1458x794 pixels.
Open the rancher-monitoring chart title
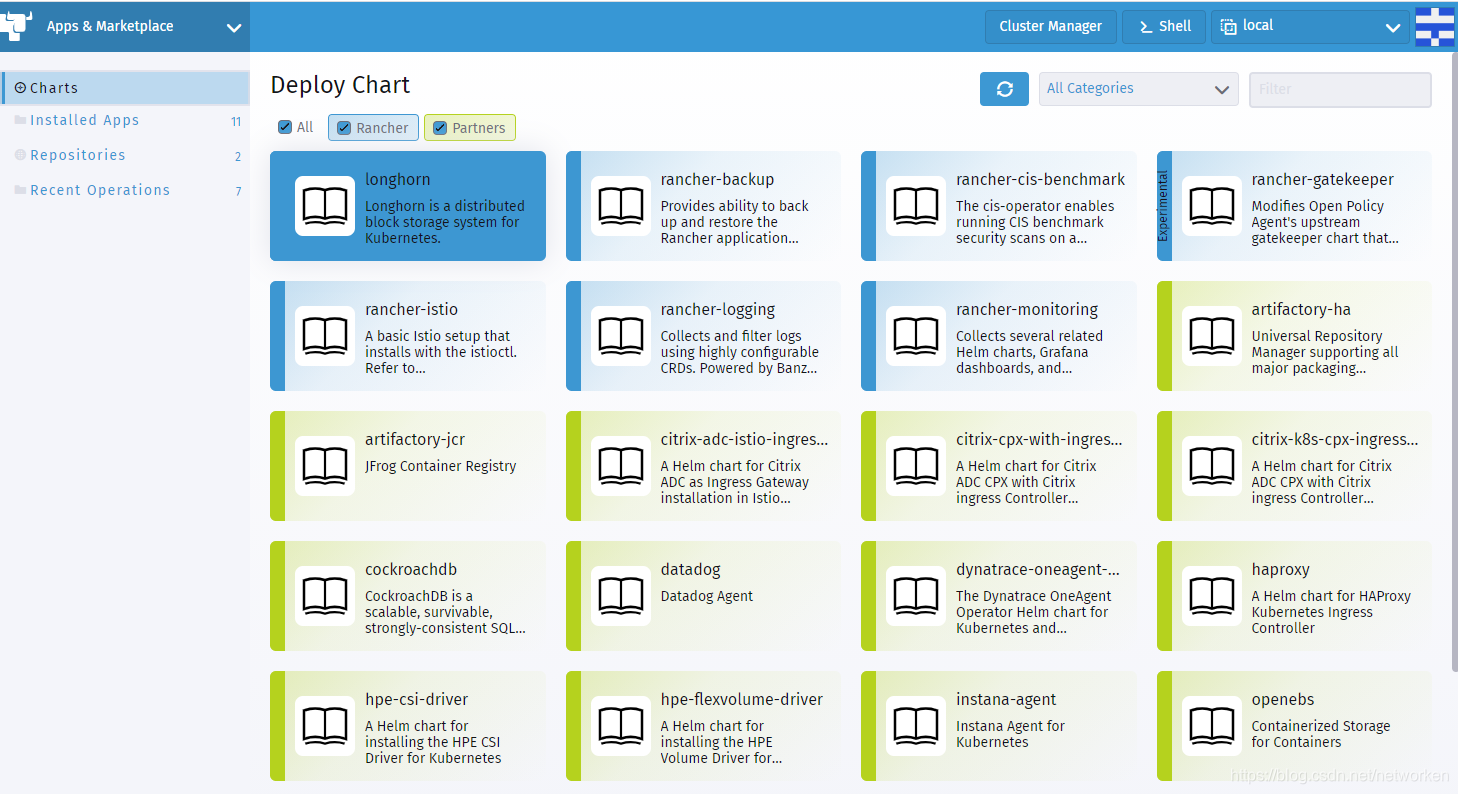click(x=1027, y=310)
